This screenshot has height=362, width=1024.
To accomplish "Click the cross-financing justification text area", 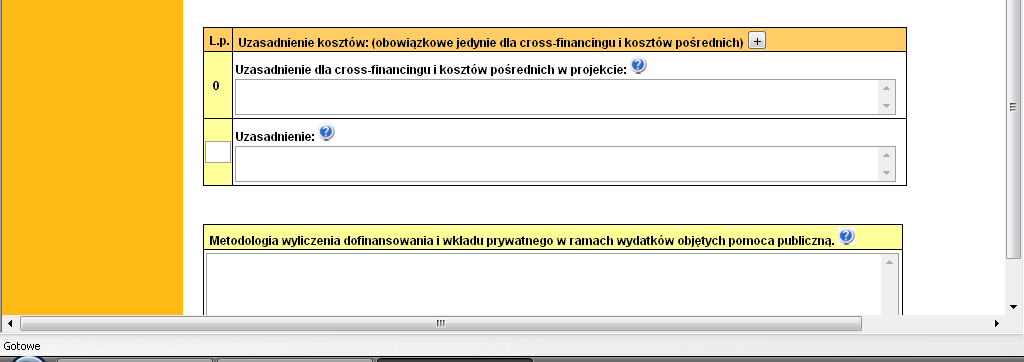I will coord(565,97).
